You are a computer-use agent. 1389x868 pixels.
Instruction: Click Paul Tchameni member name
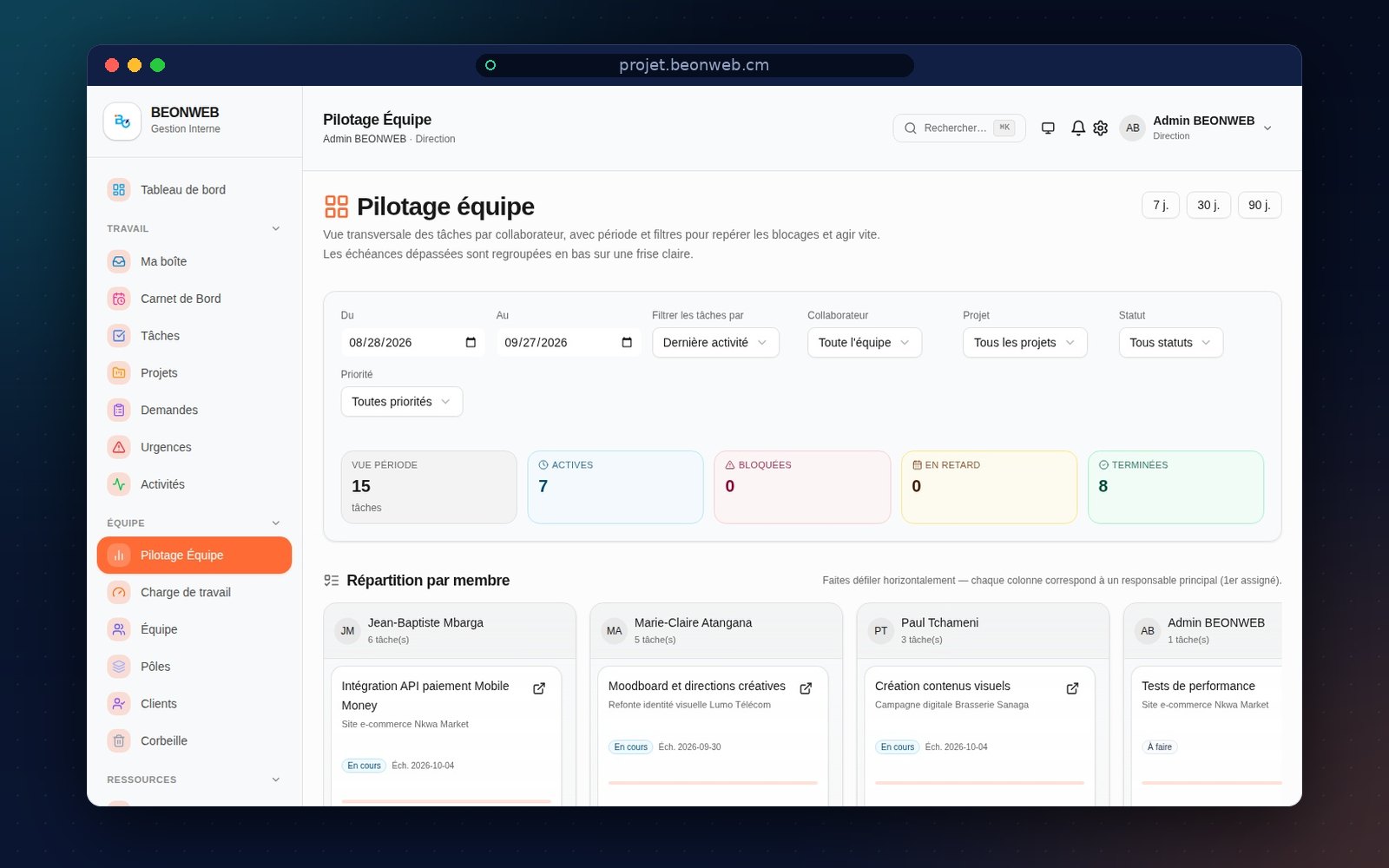pyautogui.click(x=939, y=622)
